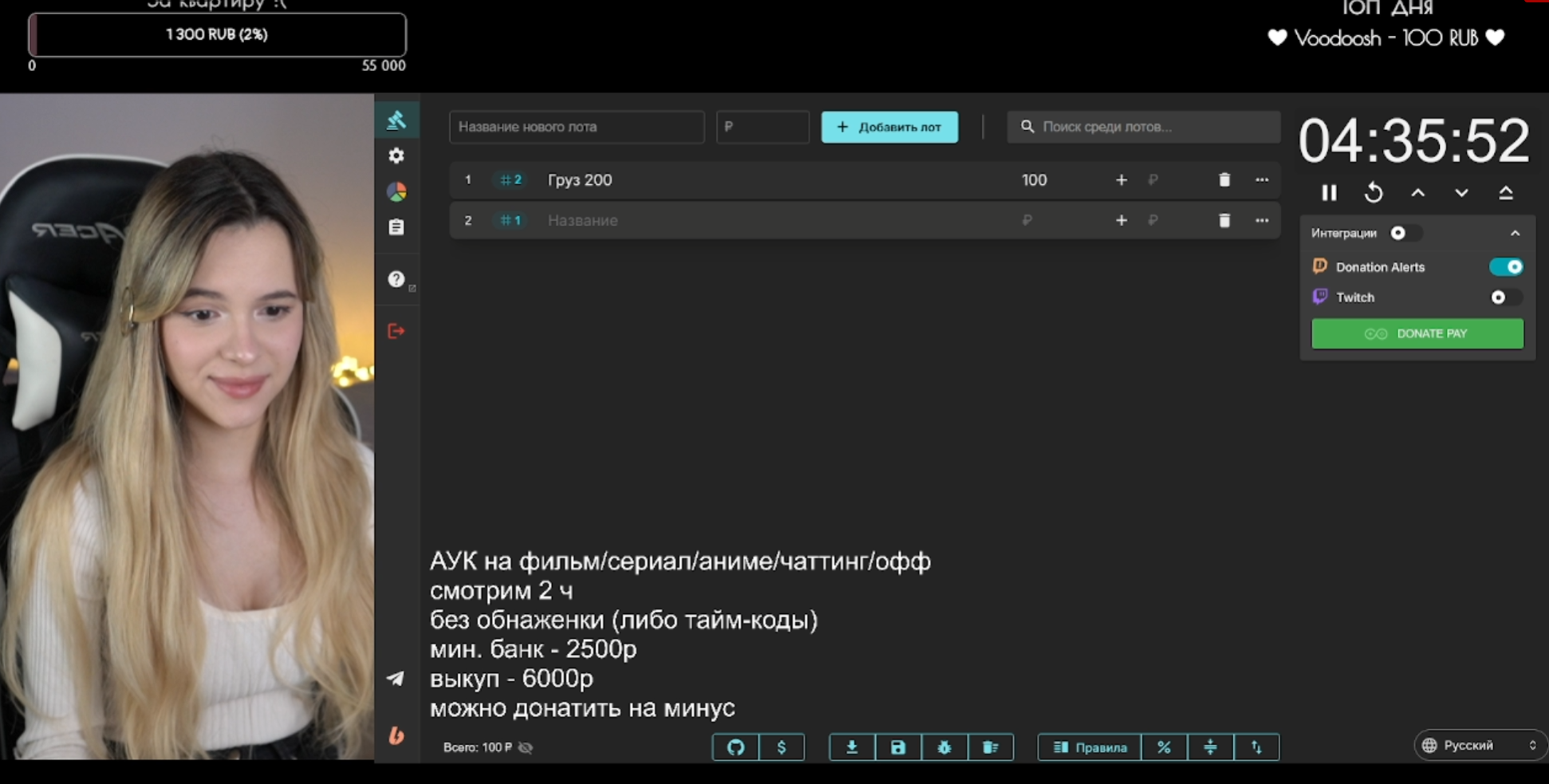
Task: Reset the auction timer
Action: click(1374, 193)
